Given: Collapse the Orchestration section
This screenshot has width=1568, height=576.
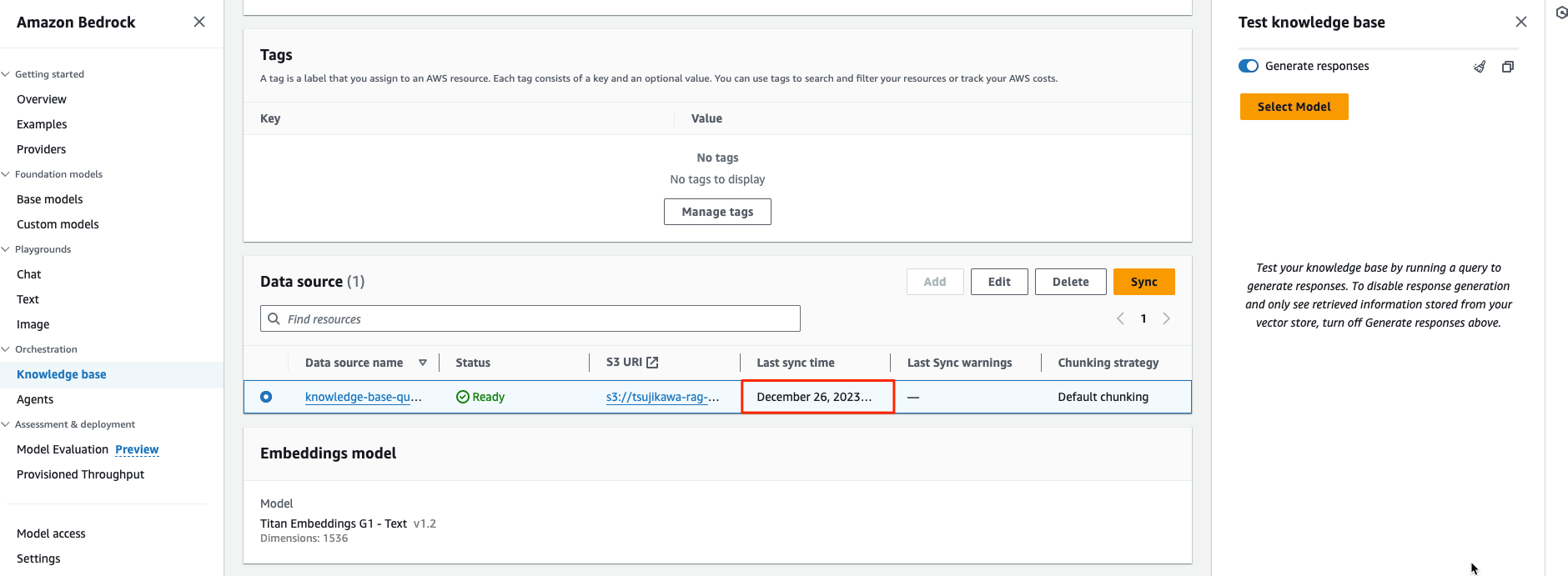Looking at the screenshot, I should click(6, 349).
